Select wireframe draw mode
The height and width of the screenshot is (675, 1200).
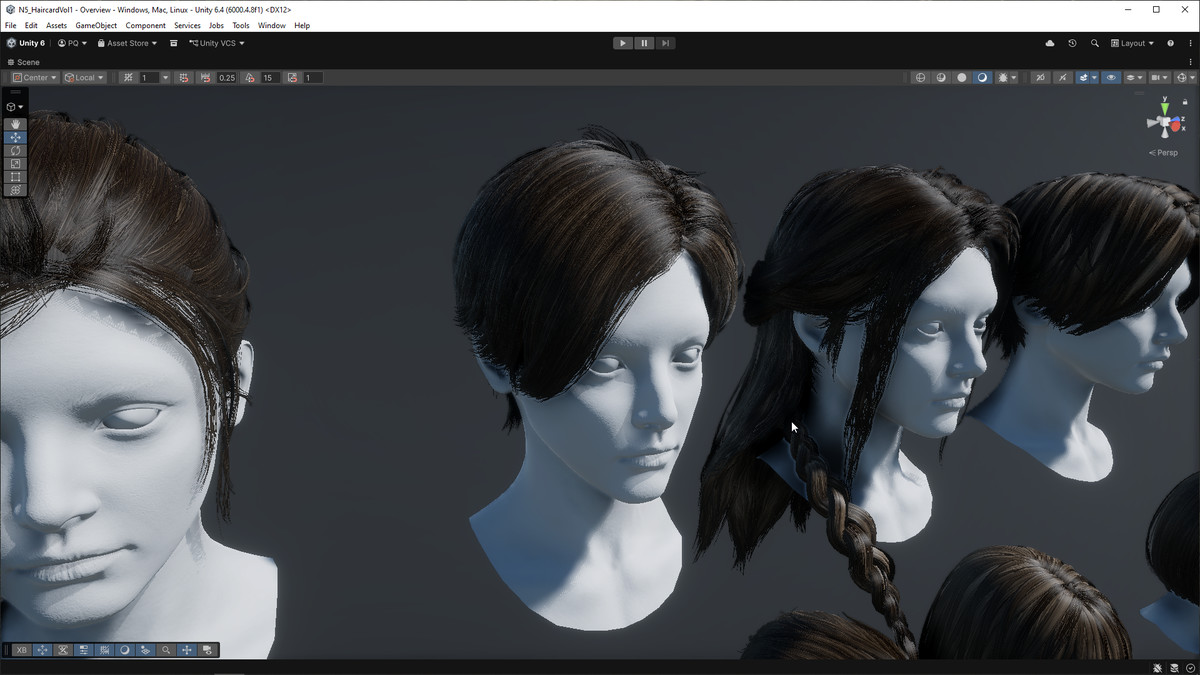920,77
